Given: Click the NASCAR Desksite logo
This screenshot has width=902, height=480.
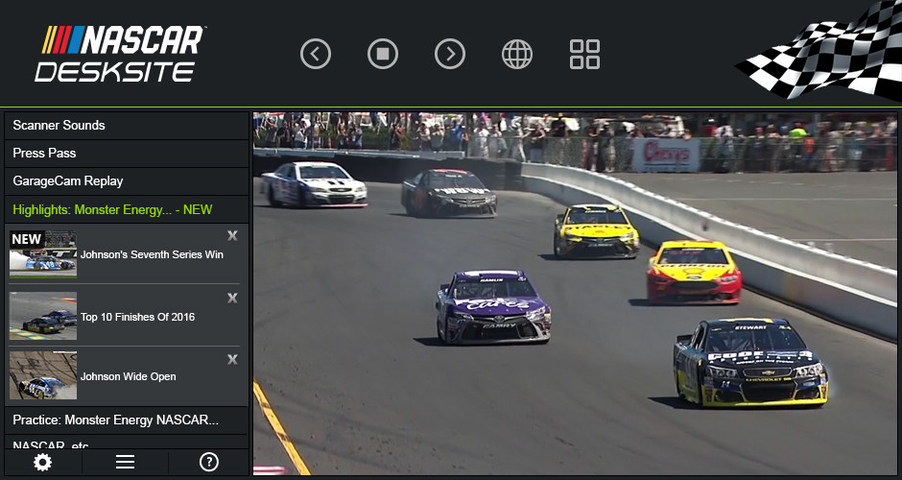Looking at the screenshot, I should coord(120,54).
